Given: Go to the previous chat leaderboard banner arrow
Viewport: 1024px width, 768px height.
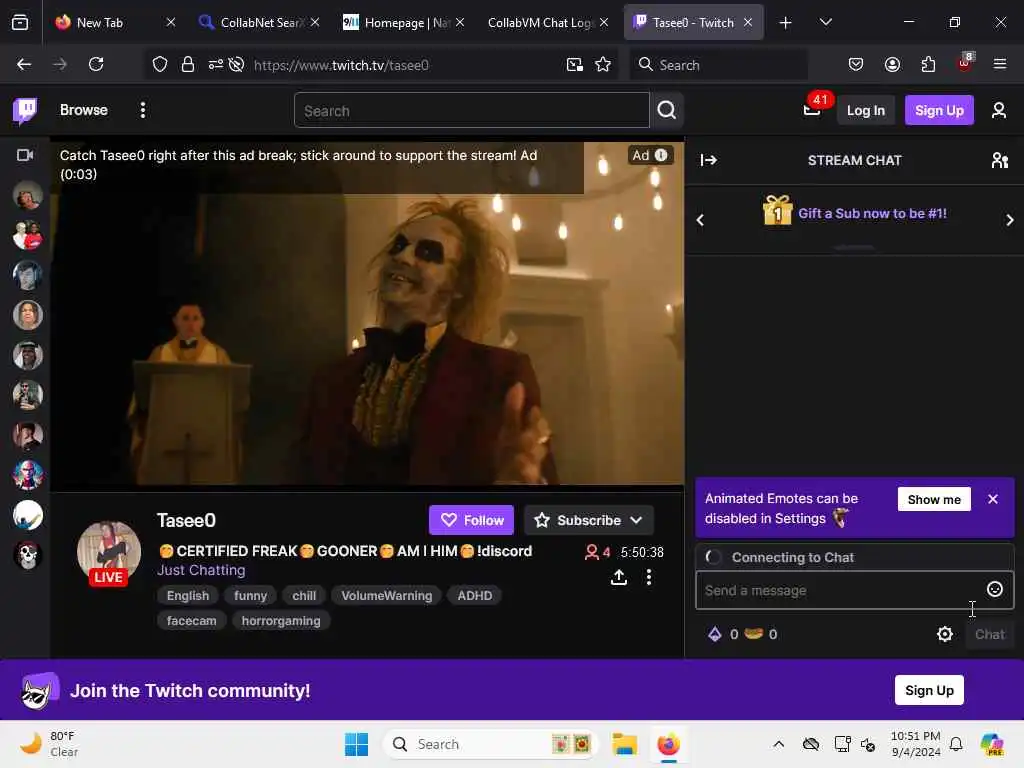Looking at the screenshot, I should click(700, 220).
